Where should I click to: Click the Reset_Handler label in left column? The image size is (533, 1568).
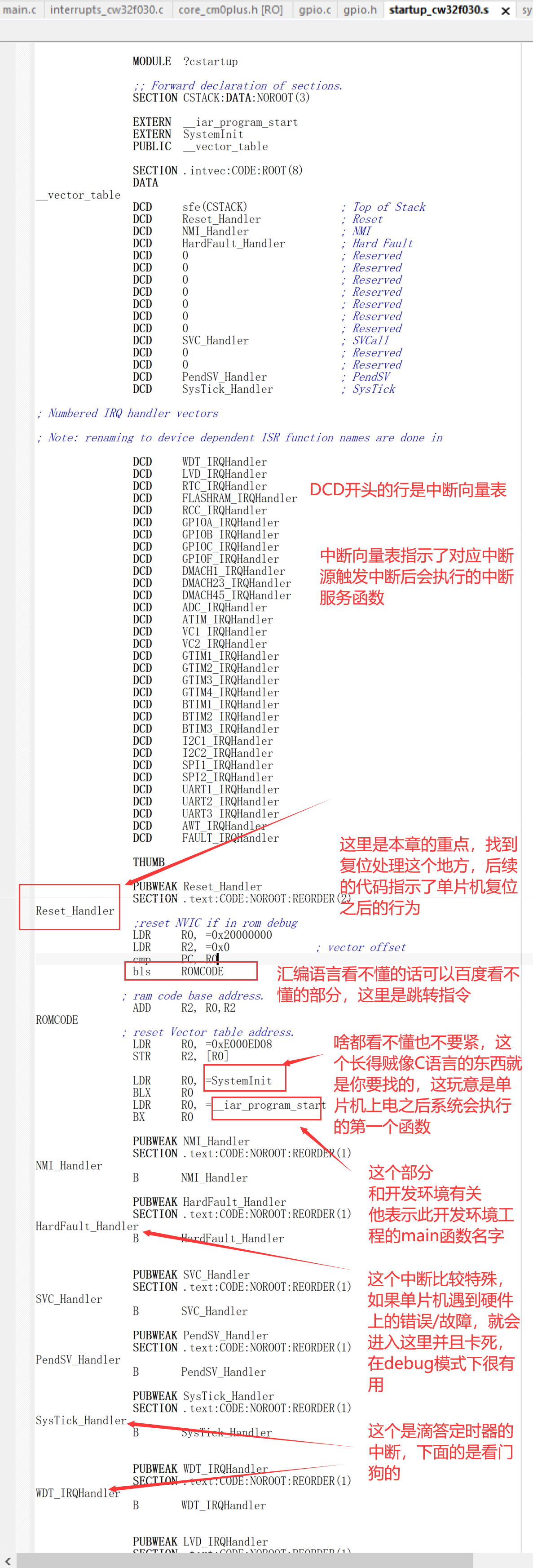pyautogui.click(x=75, y=911)
